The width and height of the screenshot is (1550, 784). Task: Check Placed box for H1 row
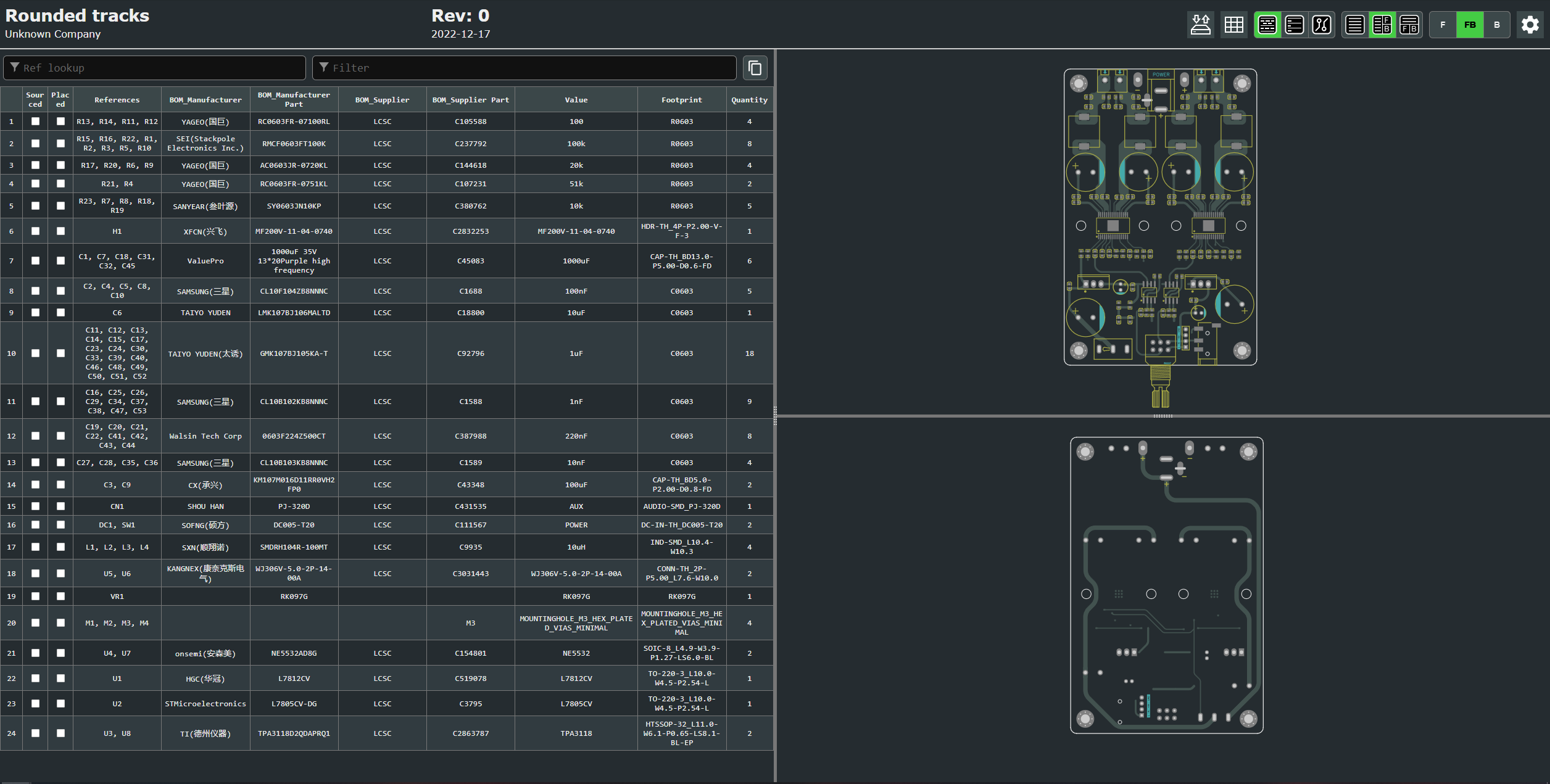pos(60,231)
